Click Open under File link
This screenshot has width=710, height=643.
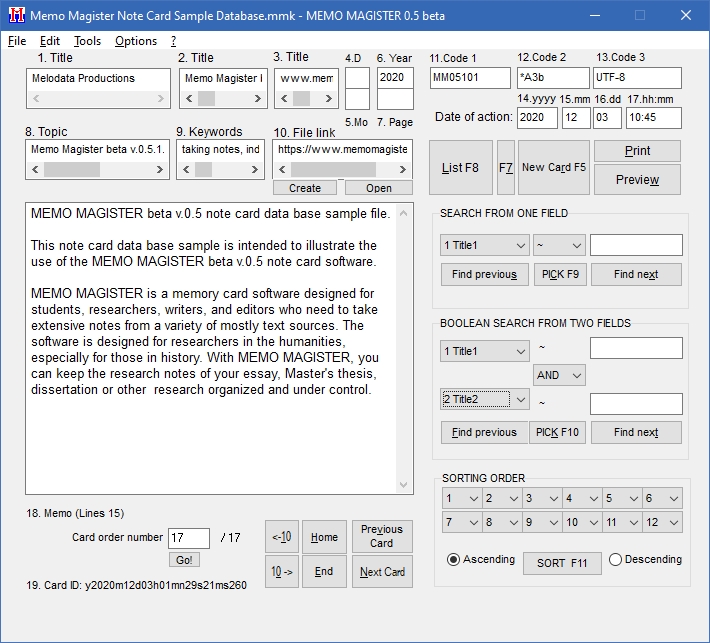pos(379,188)
